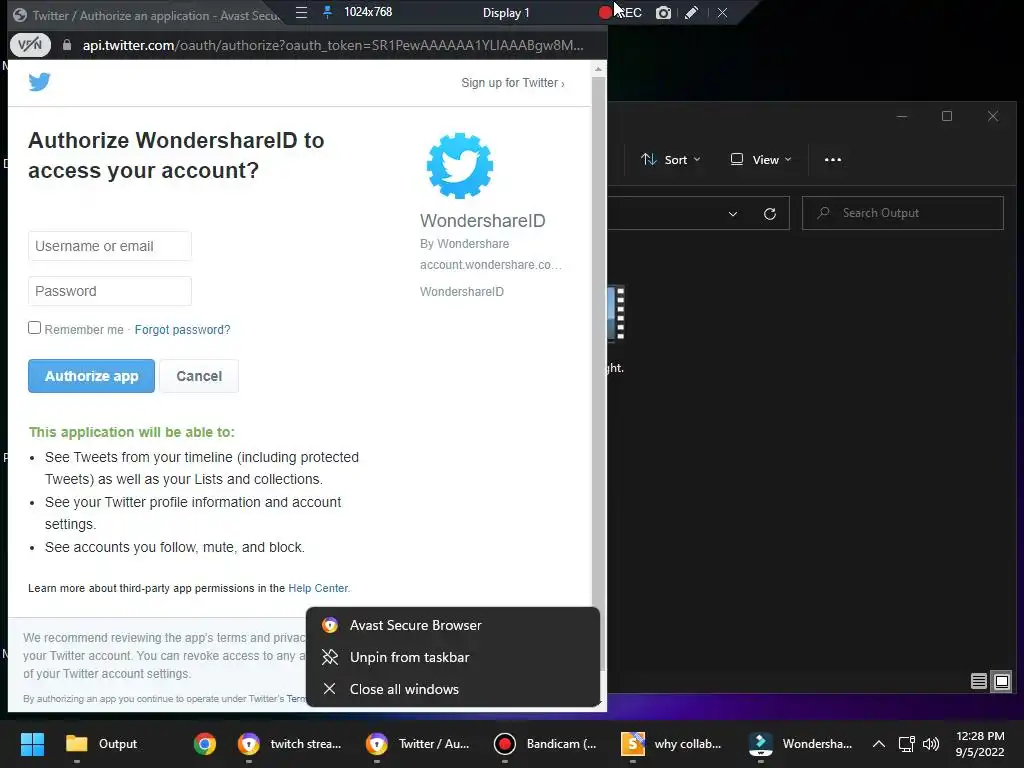Viewport: 1024px width, 768px height.
Task: Switch to Output folder taskbar item
Action: 102,744
